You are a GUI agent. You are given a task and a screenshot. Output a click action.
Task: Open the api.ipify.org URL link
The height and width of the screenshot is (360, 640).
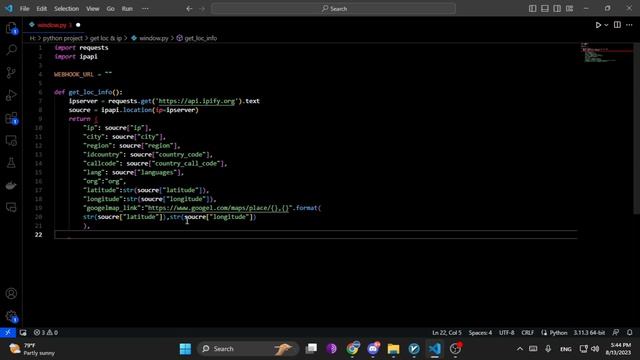tap(197, 101)
